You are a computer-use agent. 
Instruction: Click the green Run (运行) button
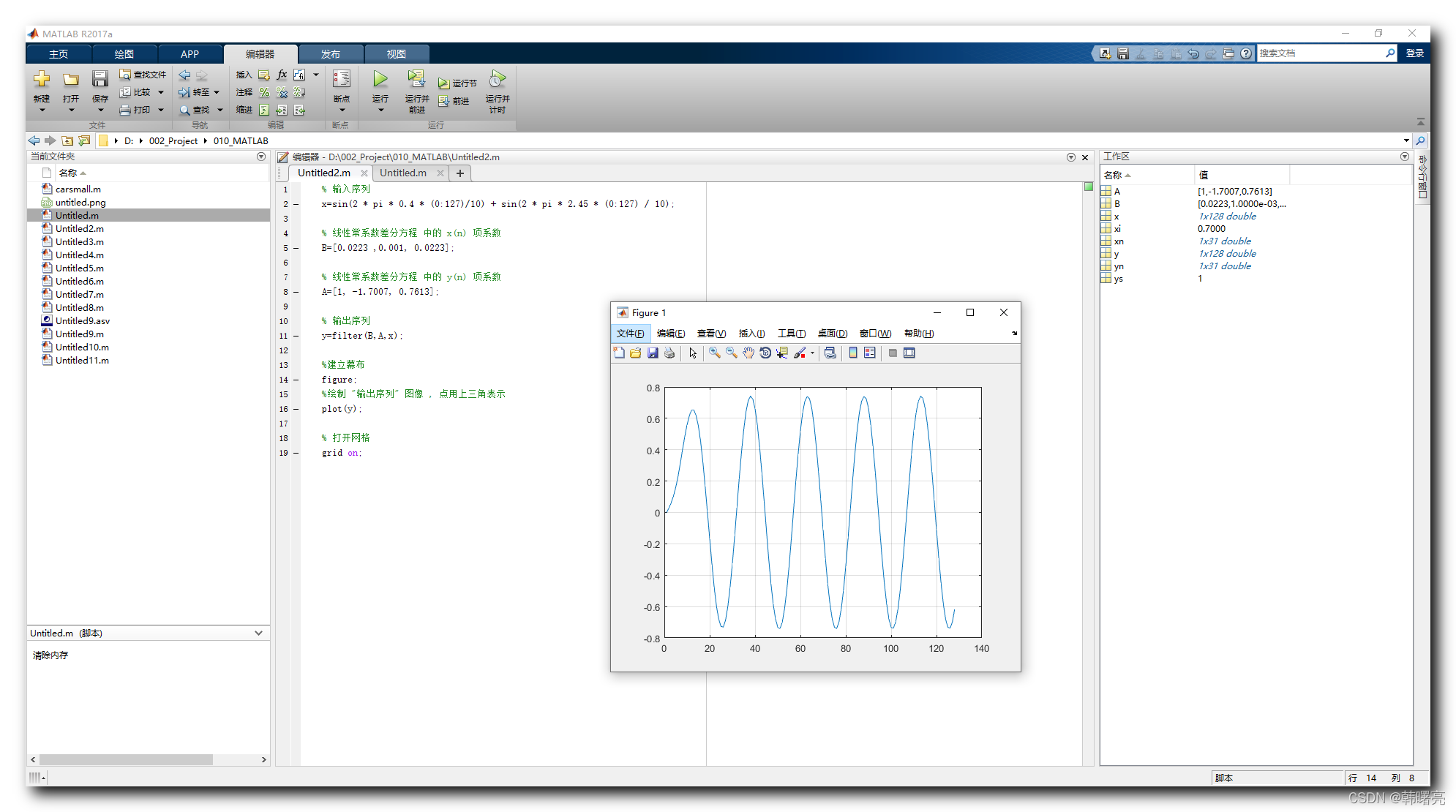click(380, 79)
